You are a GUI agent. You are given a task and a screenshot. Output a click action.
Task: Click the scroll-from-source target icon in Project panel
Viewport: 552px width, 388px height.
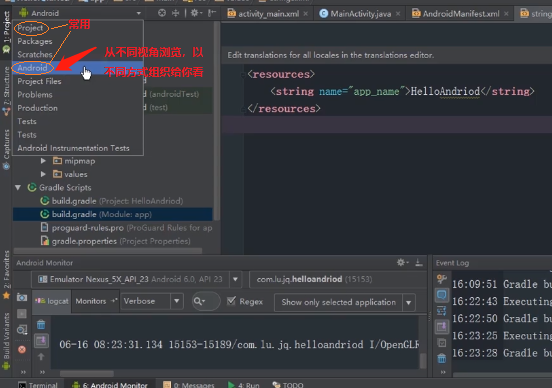coord(162,13)
